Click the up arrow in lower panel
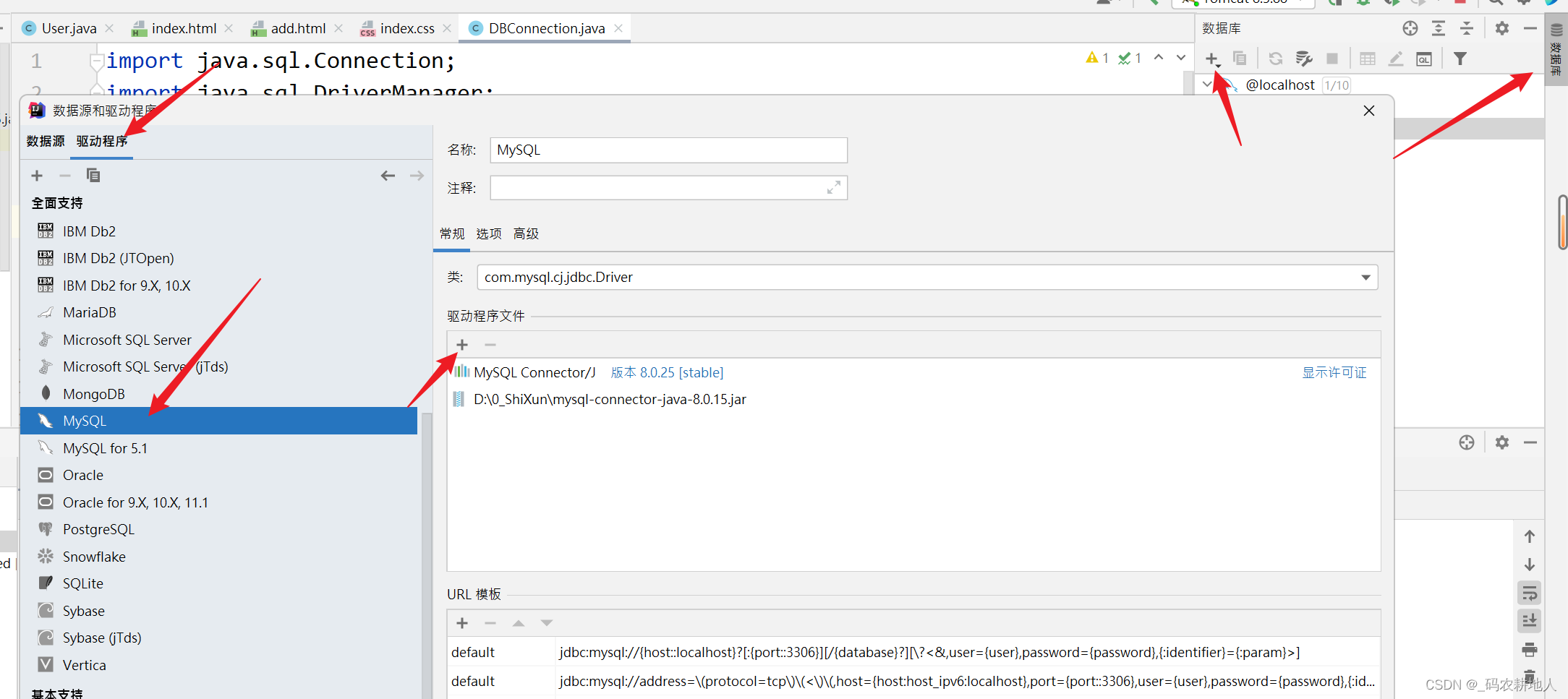The image size is (1568, 699). (x=1530, y=536)
